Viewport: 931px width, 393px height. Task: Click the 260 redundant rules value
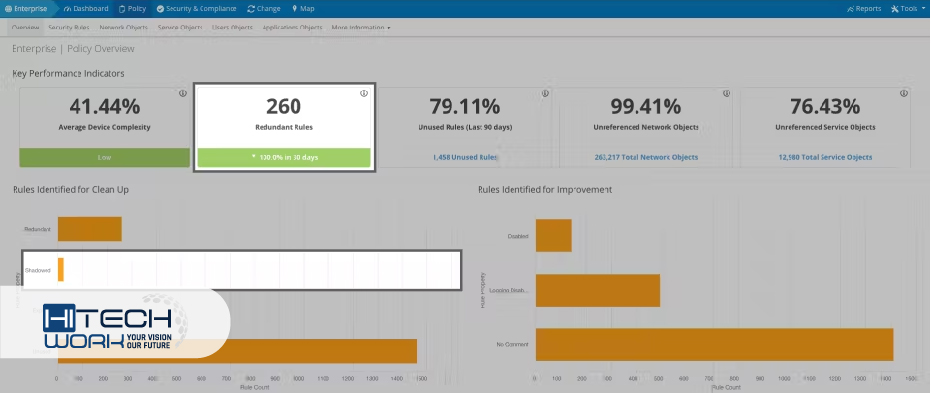284,107
